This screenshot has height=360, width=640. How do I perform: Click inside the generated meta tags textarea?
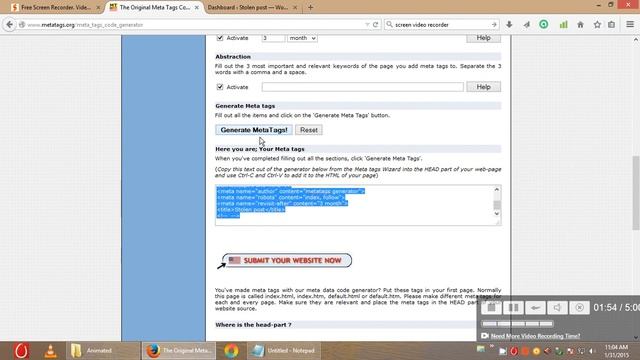pyautogui.click(x=355, y=205)
